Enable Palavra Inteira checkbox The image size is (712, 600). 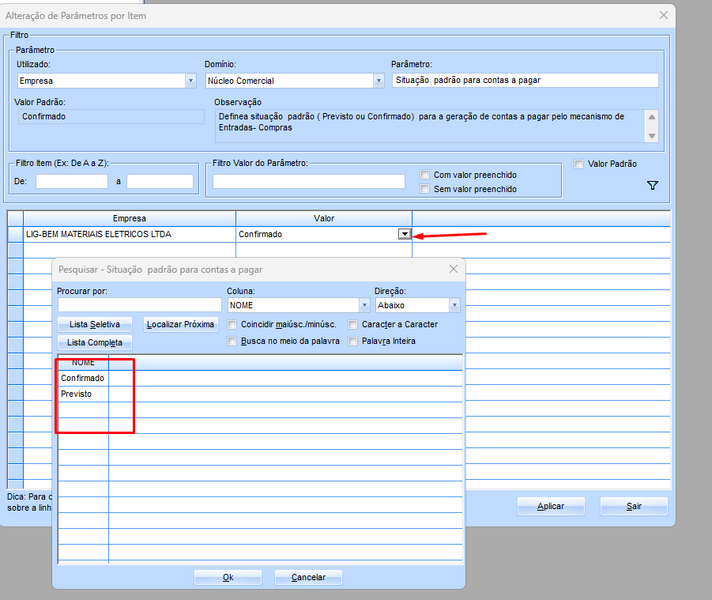(x=353, y=341)
